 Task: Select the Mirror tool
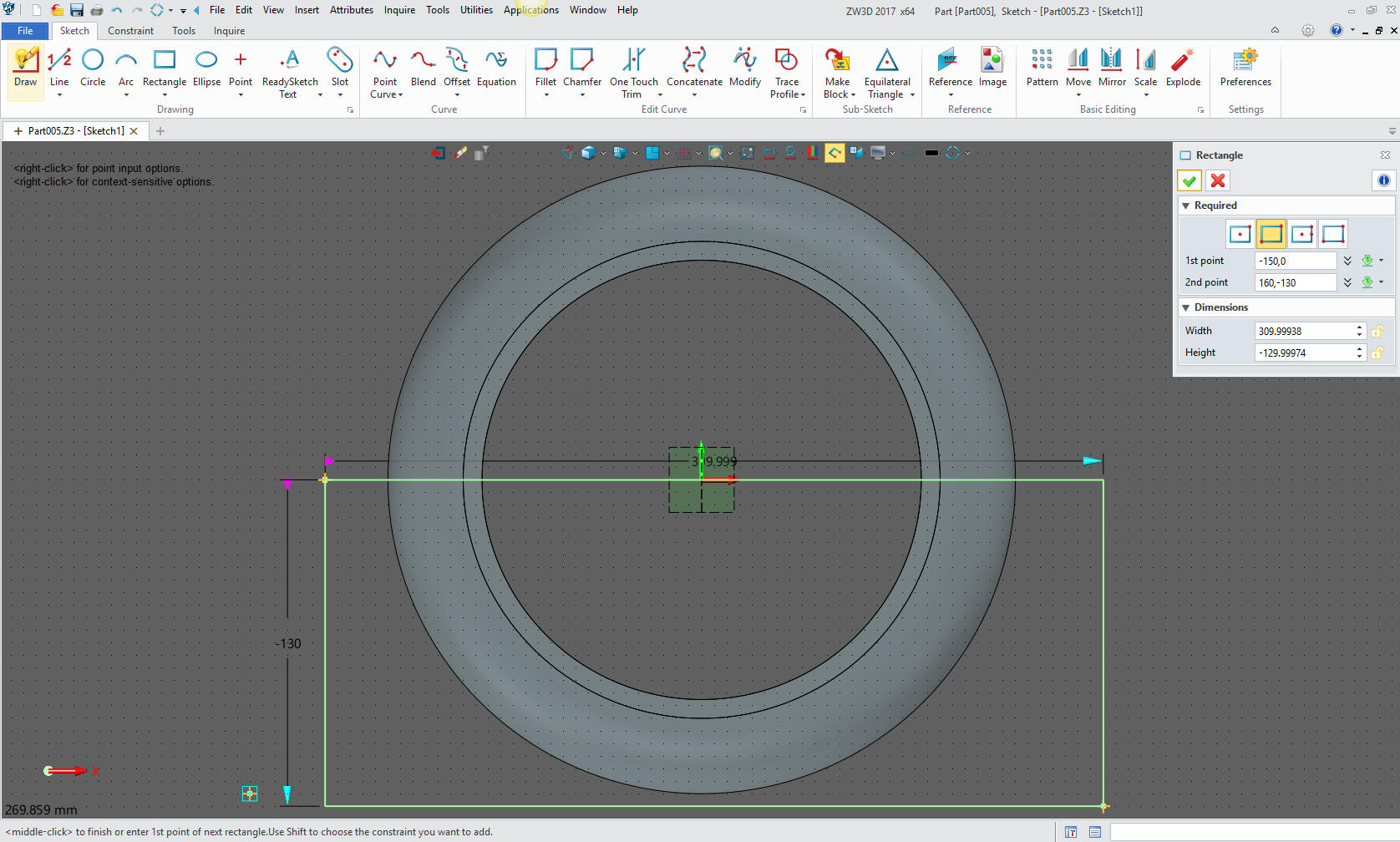(1112, 68)
